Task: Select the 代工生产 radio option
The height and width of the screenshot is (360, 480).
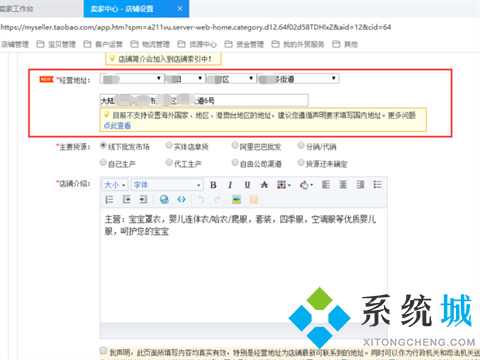Action: tap(169, 163)
